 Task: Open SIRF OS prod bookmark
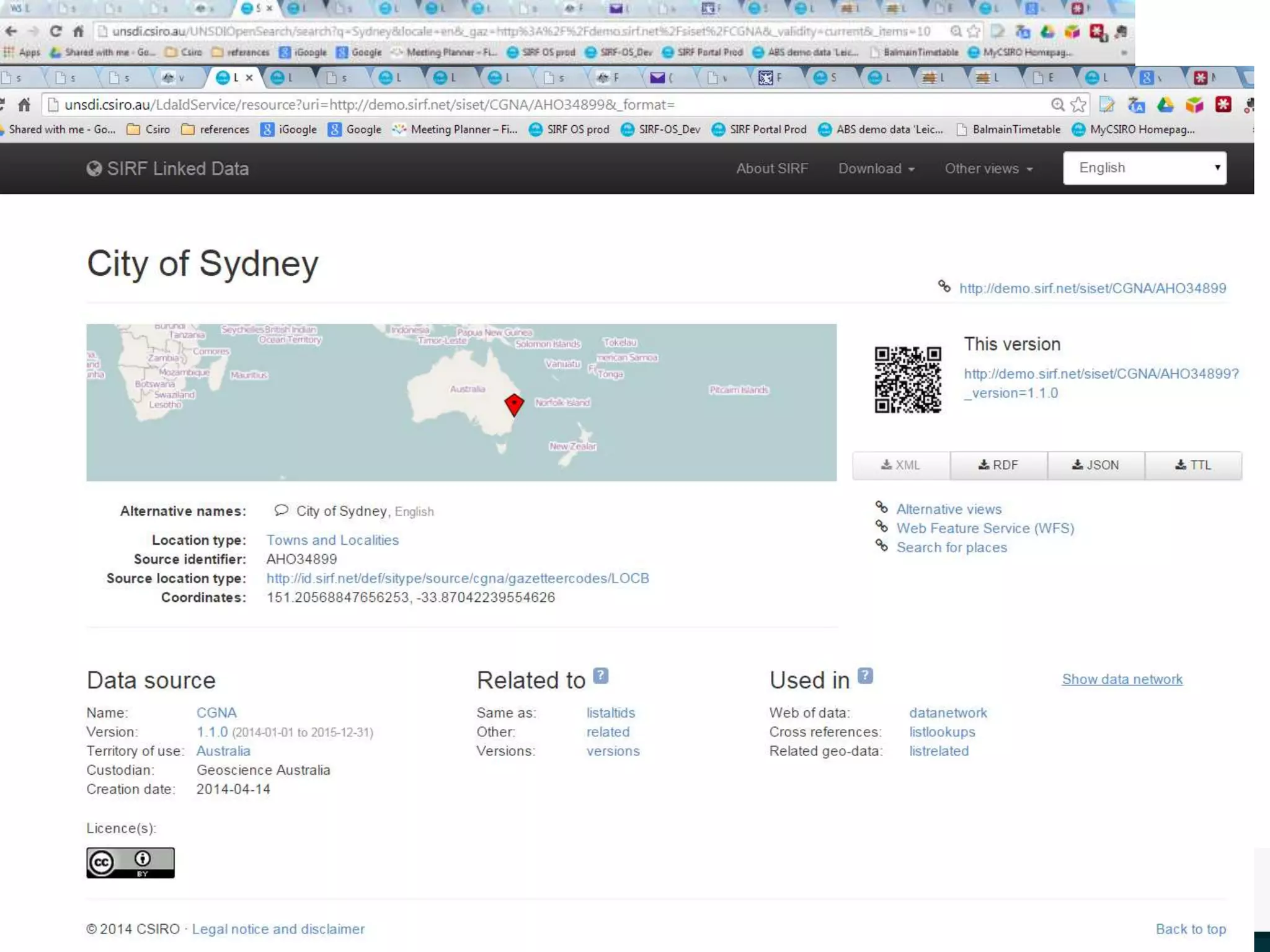(x=569, y=130)
